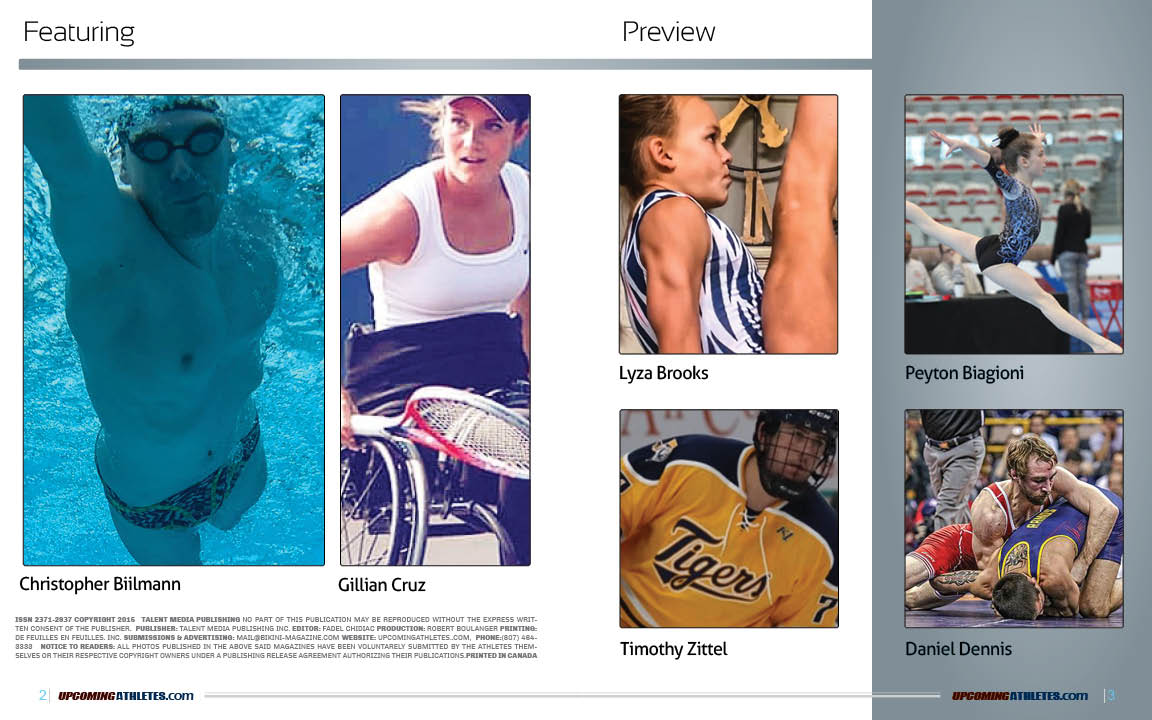This screenshot has width=1152, height=720.
Task: Click the page number 3 footer
Action: click(x=1111, y=695)
